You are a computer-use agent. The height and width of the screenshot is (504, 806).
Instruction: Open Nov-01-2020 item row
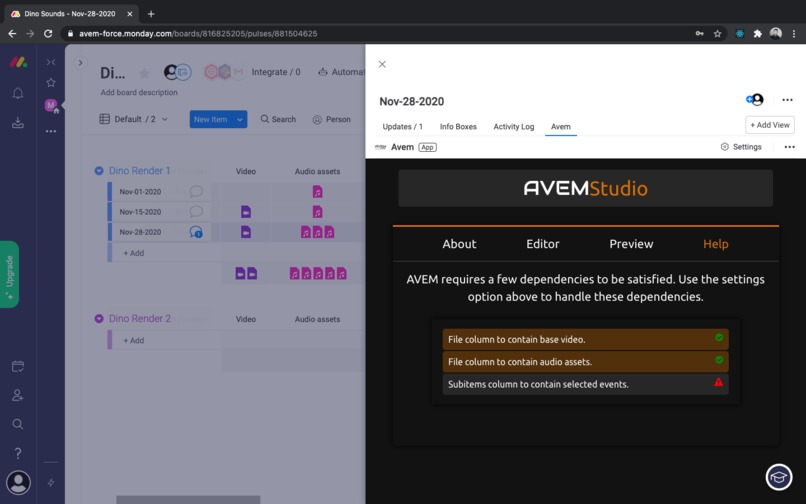click(140, 191)
